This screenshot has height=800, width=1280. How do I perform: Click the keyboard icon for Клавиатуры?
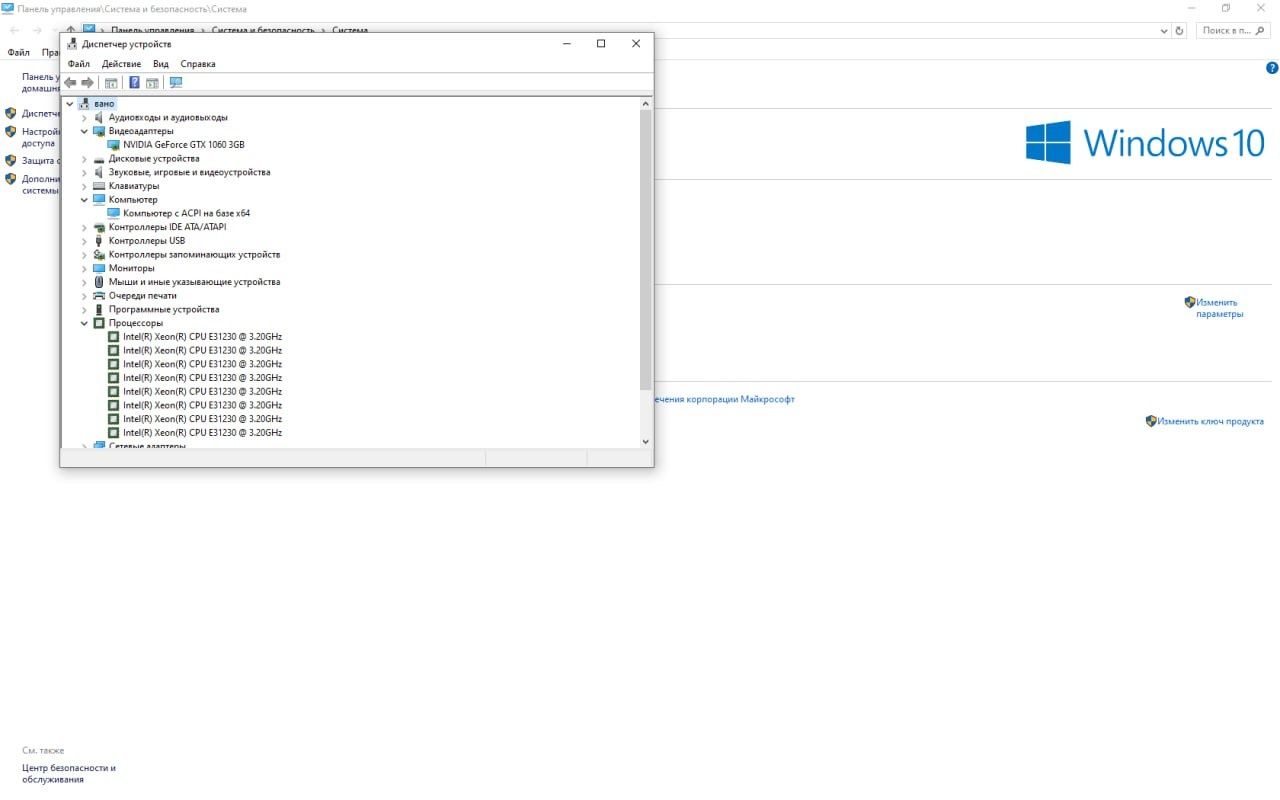click(99, 186)
